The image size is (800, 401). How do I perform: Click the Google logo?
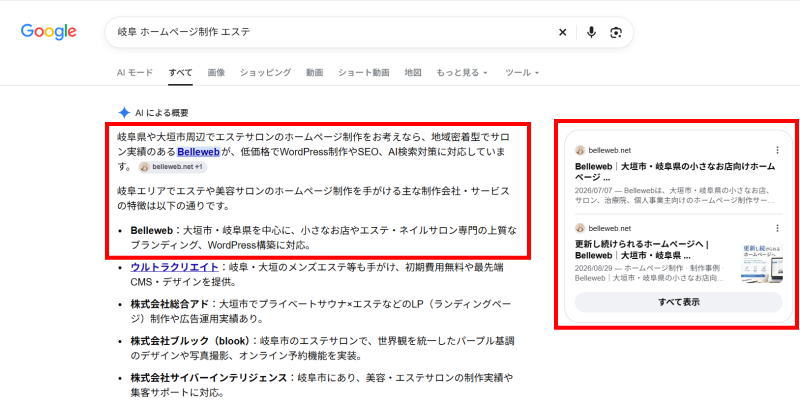point(48,32)
